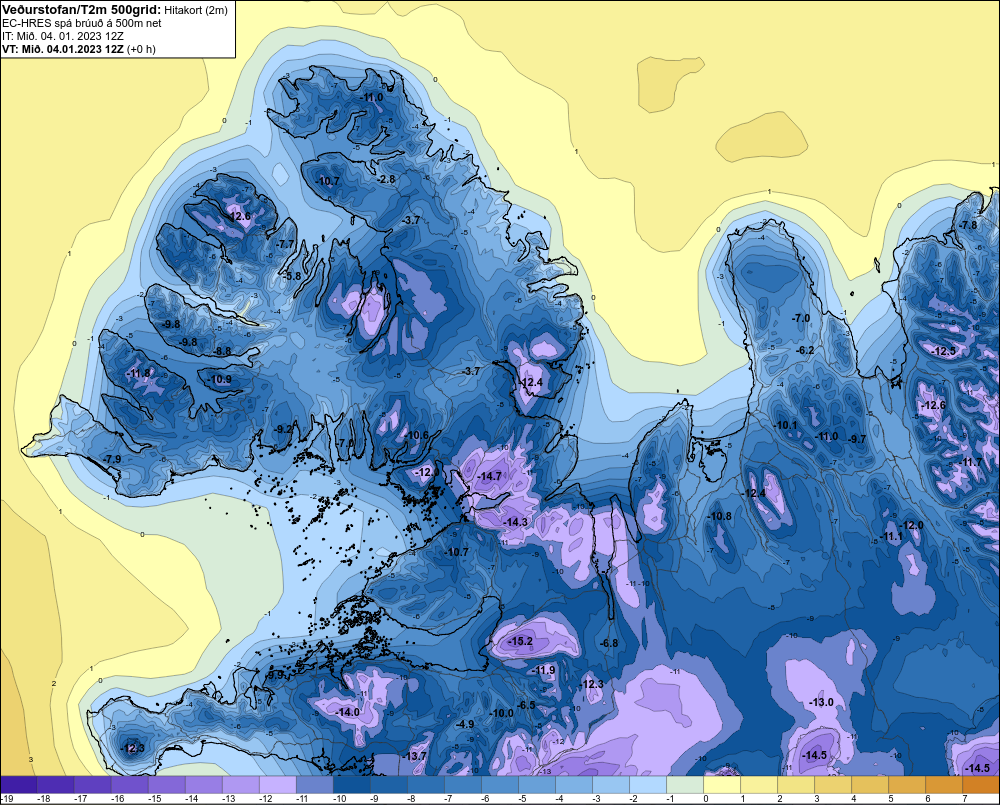Screen dimensions: 1000x805
Task: Click the IT initial time line in header
Action: click(63, 36)
